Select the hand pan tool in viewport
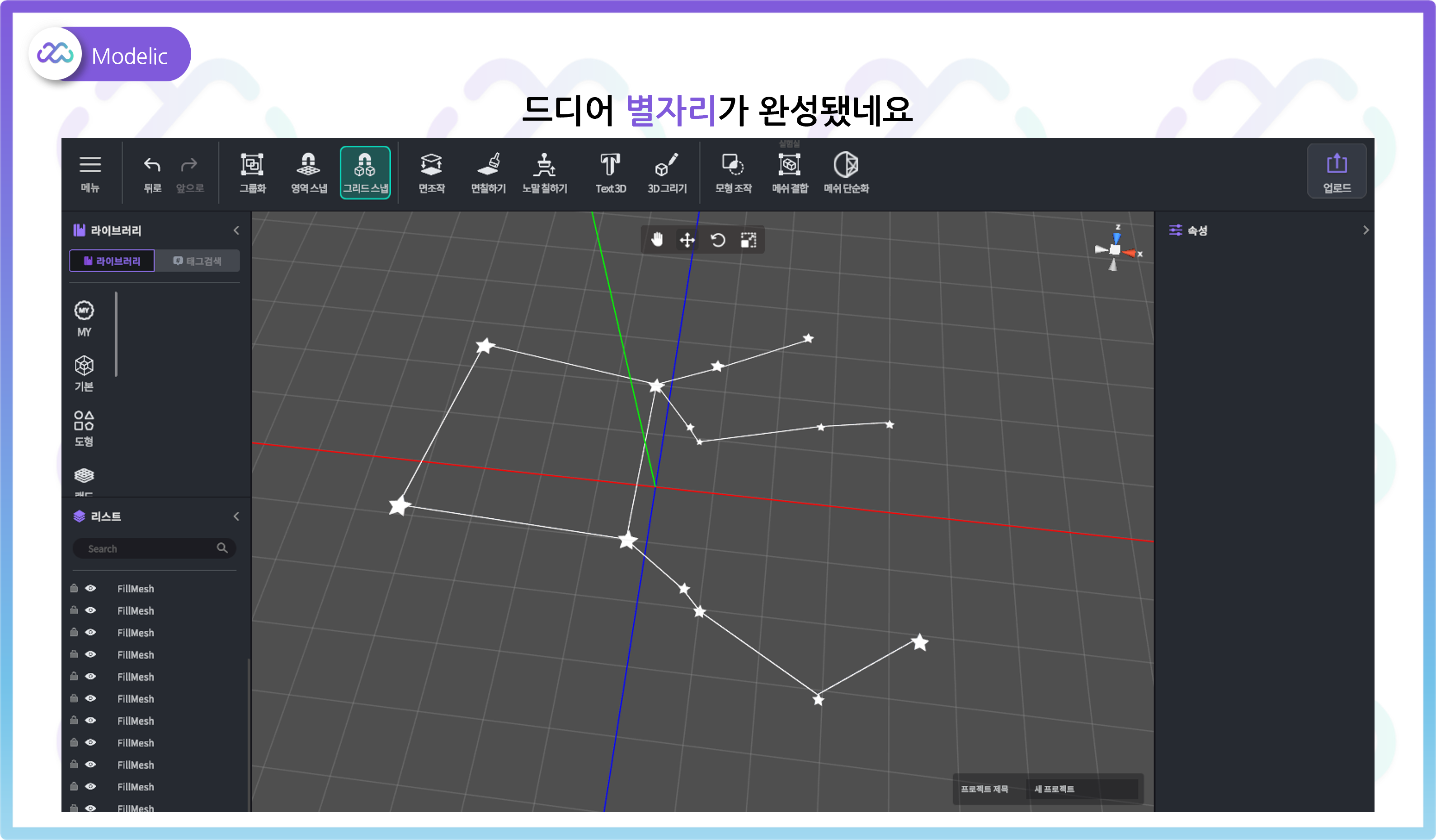Viewport: 1436px width, 840px height. tap(657, 240)
